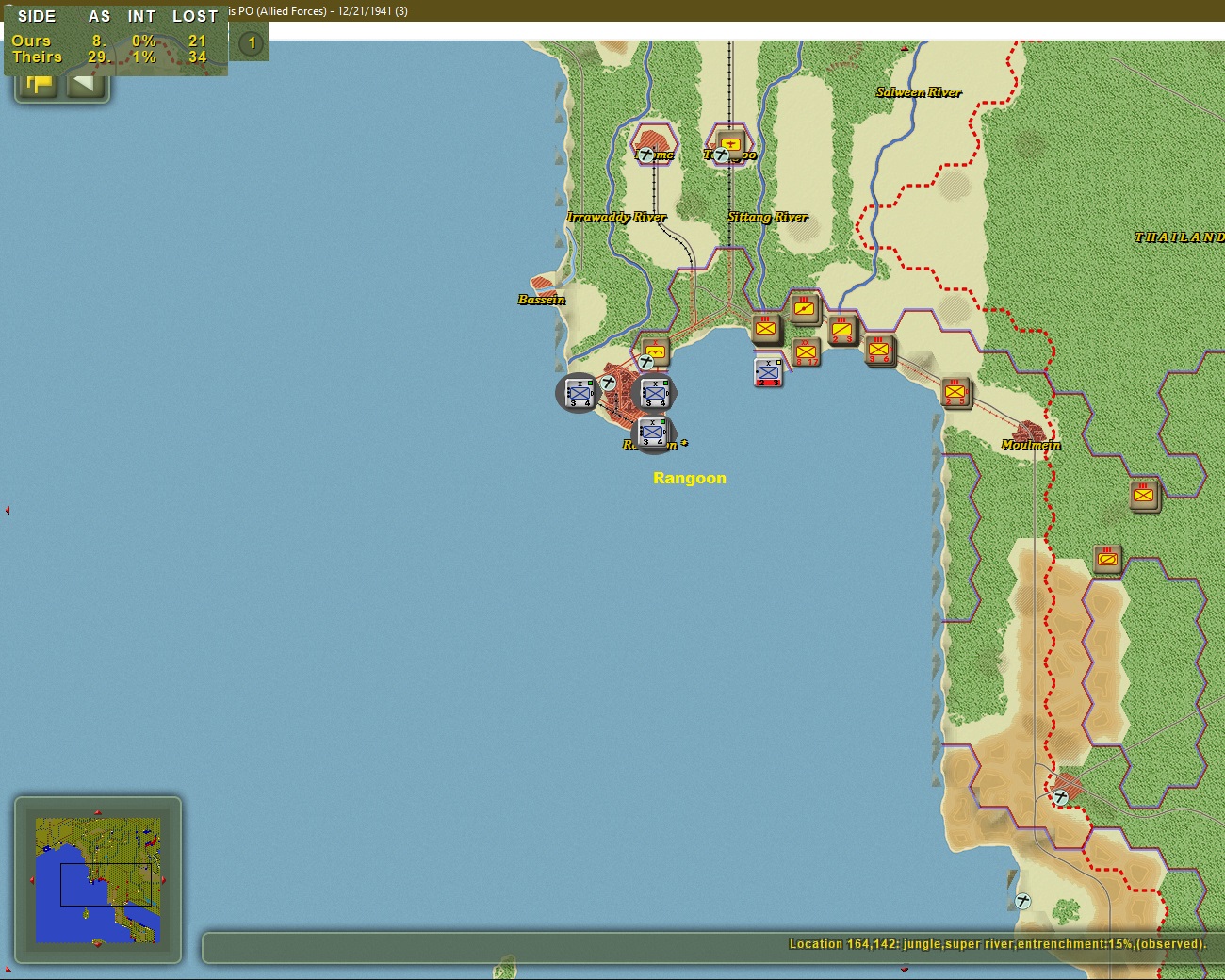The width and height of the screenshot is (1225, 980).
Task: Click the THAILAND map label
Action: [1179, 237]
